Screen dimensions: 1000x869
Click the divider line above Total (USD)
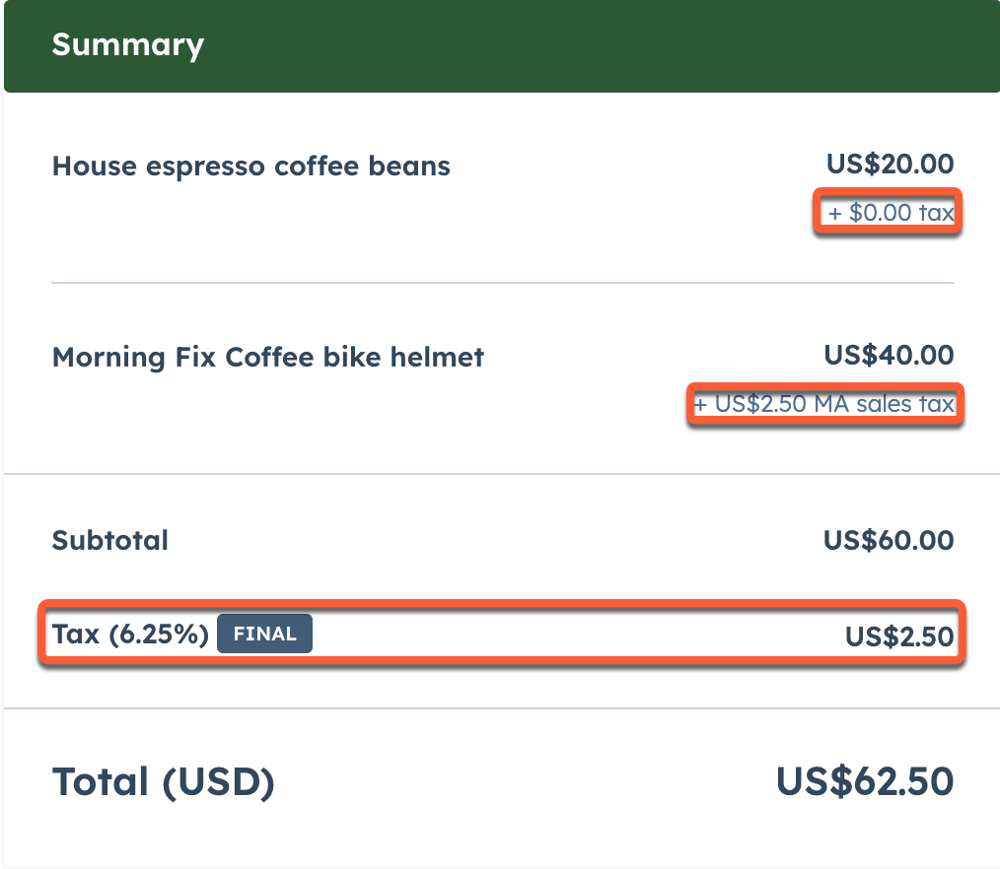[502, 709]
